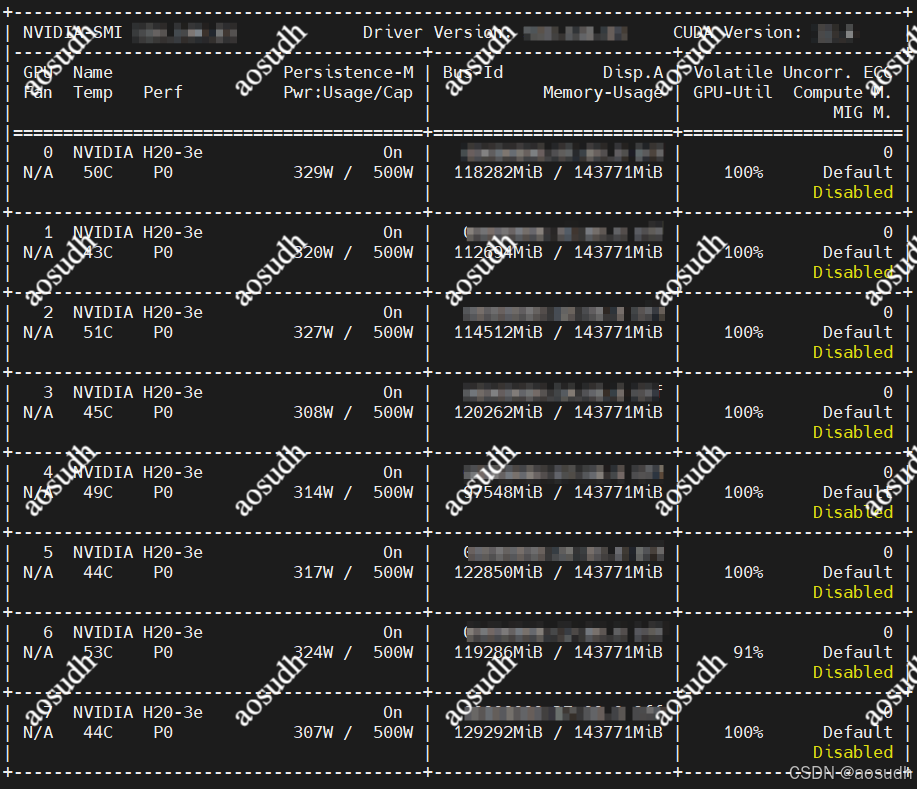917x789 pixels.
Task: Click the 'Pwr:Usage/Cap' column header
Action: (348, 92)
